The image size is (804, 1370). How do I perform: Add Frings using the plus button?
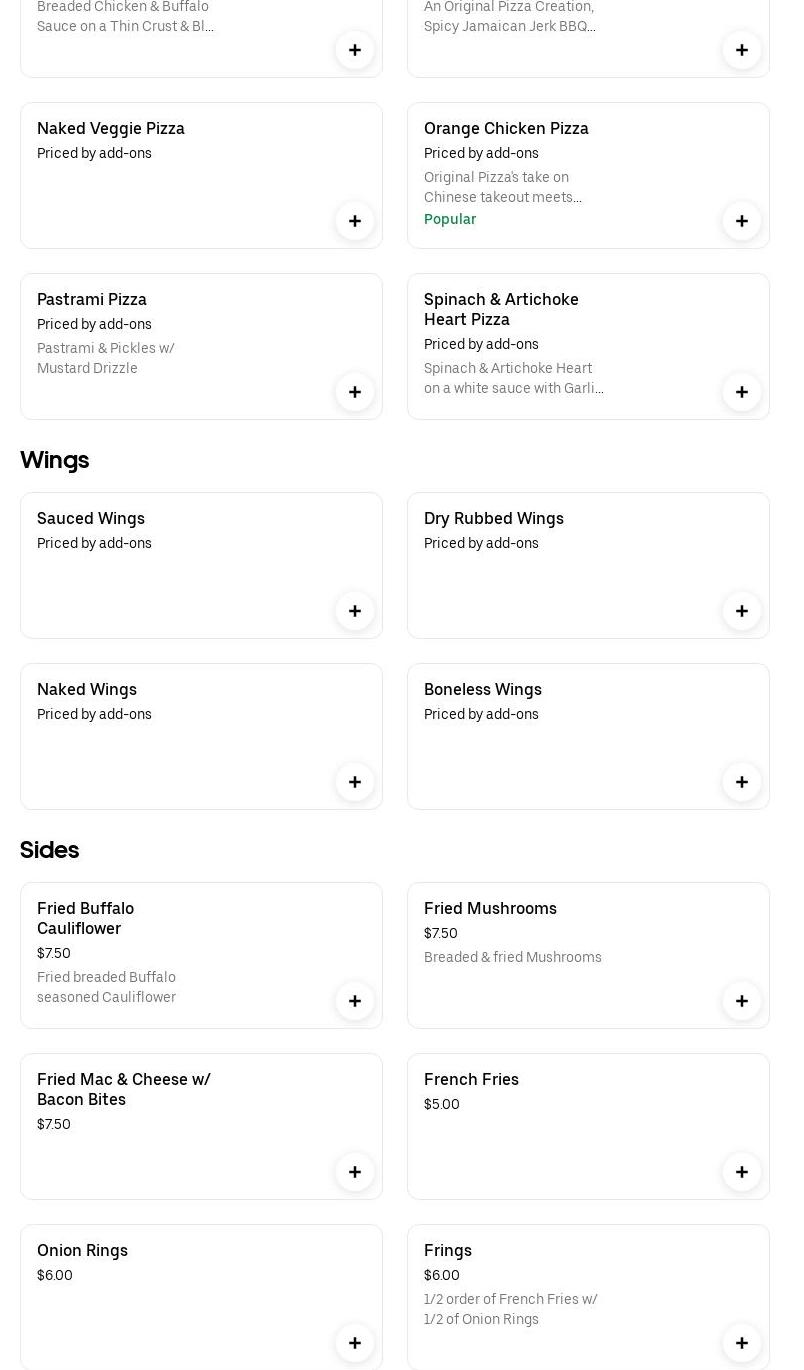pos(742,1343)
